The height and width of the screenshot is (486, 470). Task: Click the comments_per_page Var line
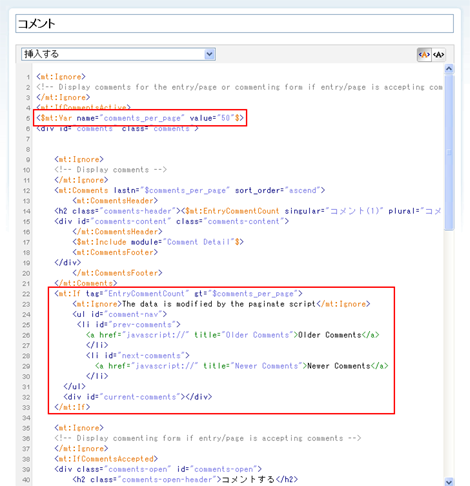(x=140, y=118)
